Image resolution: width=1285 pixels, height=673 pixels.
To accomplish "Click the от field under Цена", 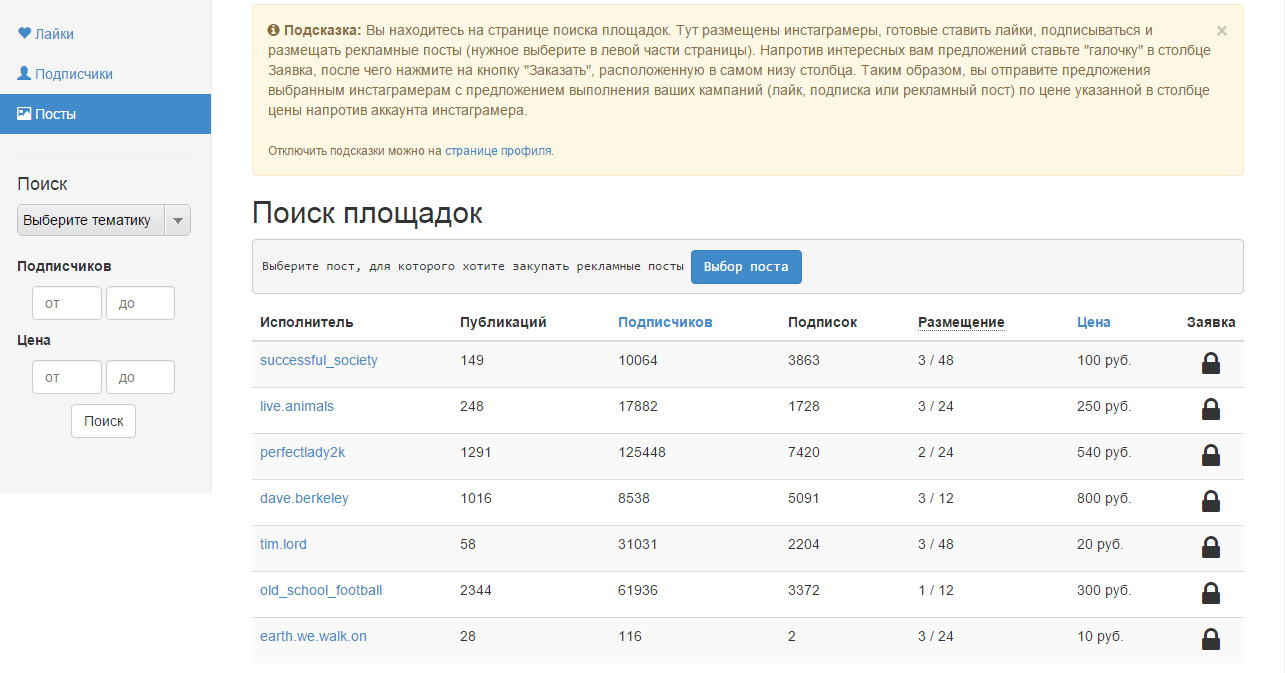I will coord(66,377).
